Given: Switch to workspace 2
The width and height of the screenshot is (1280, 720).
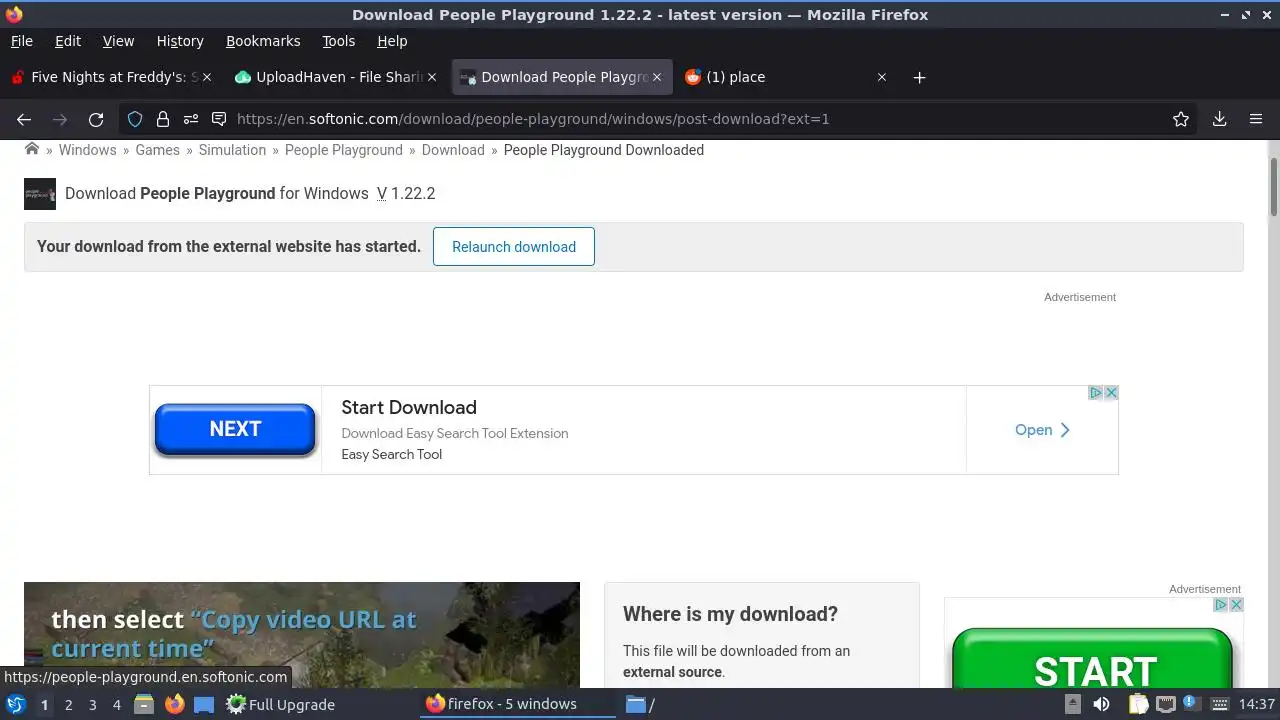Looking at the screenshot, I should [x=68, y=704].
